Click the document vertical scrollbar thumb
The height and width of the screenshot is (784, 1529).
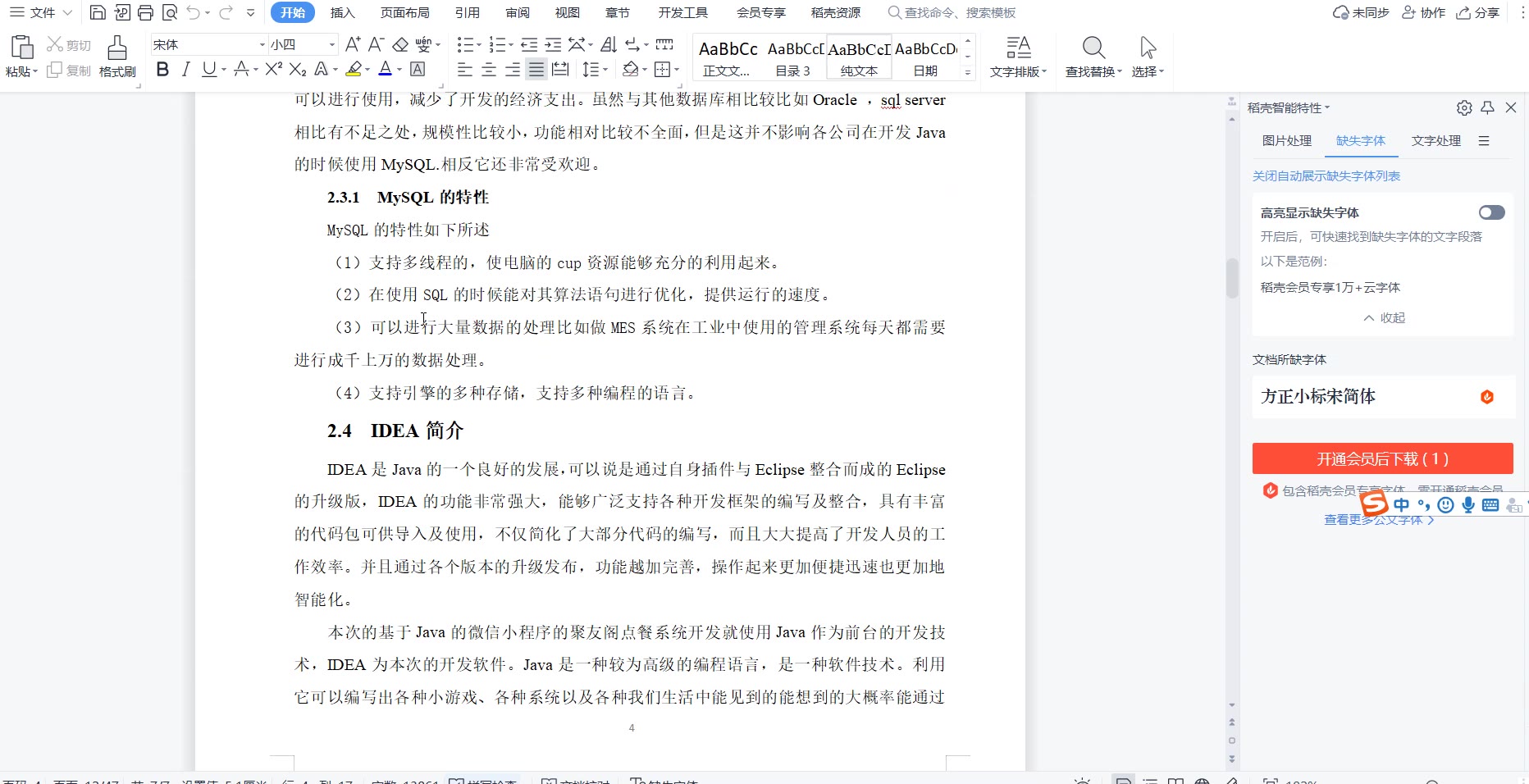1231,278
